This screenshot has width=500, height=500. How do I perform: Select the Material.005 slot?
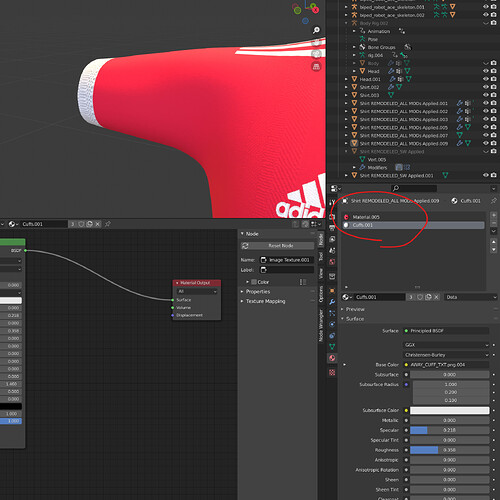(x=413, y=217)
